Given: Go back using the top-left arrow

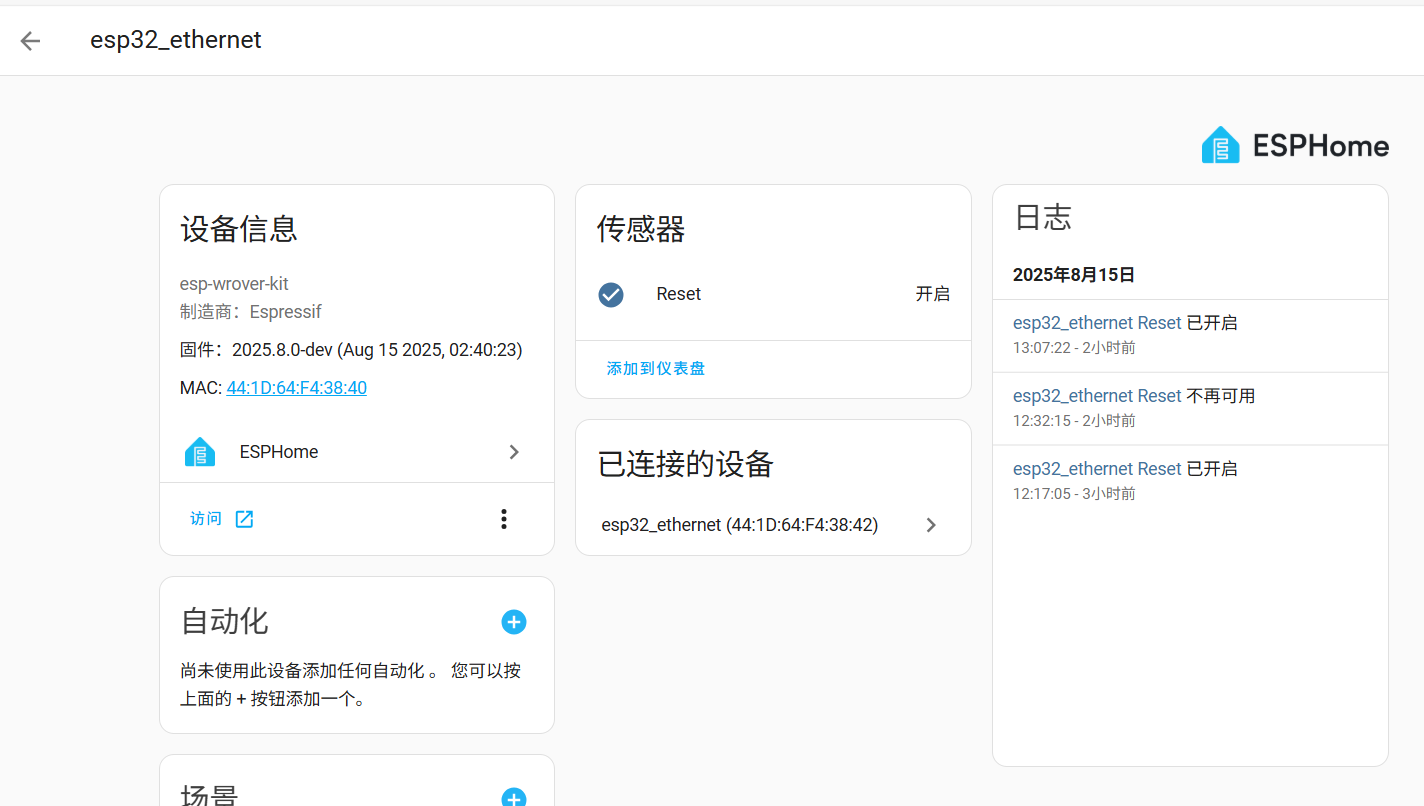Looking at the screenshot, I should (x=30, y=40).
